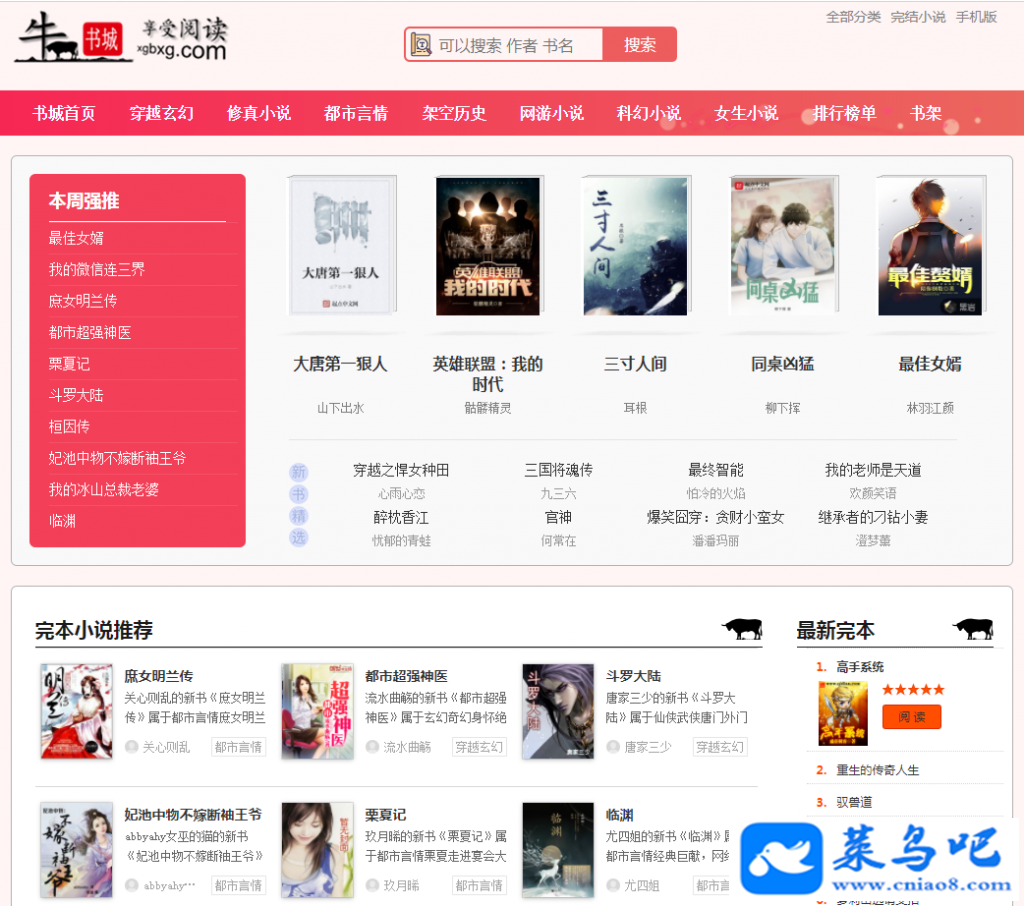
Task: Open 全部分类 link at top right
Action: (853, 17)
